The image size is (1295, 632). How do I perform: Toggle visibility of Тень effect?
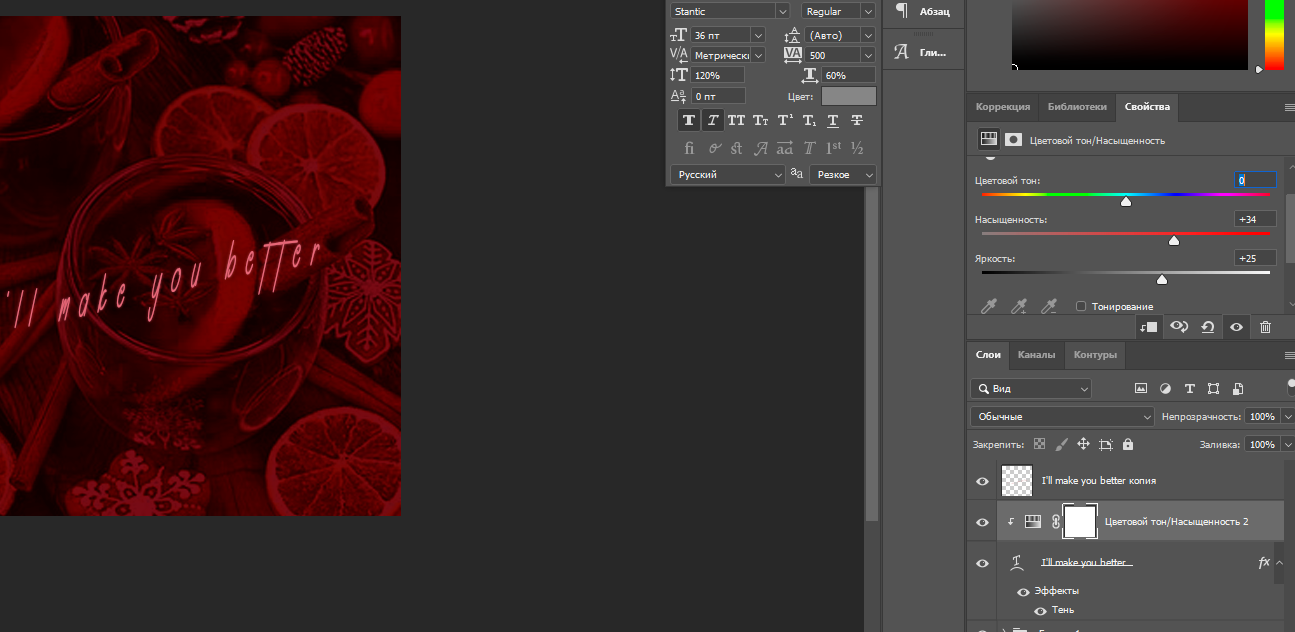pyautogui.click(x=1040, y=610)
